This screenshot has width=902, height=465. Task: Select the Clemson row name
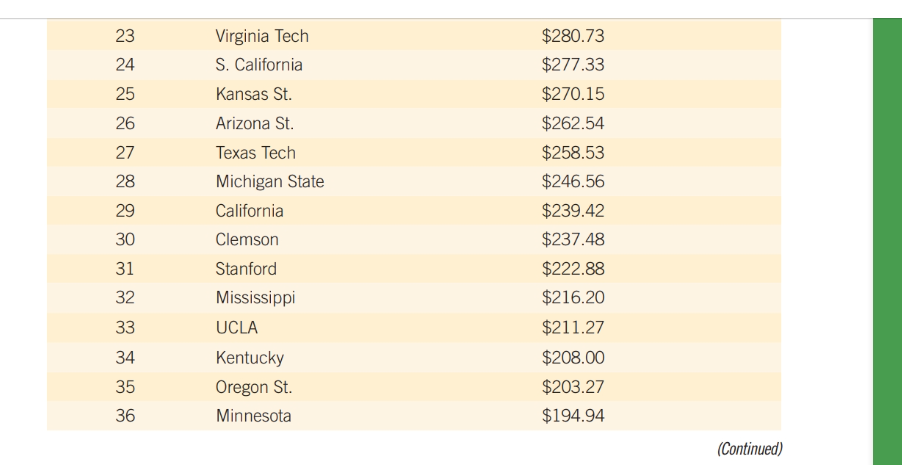247,239
